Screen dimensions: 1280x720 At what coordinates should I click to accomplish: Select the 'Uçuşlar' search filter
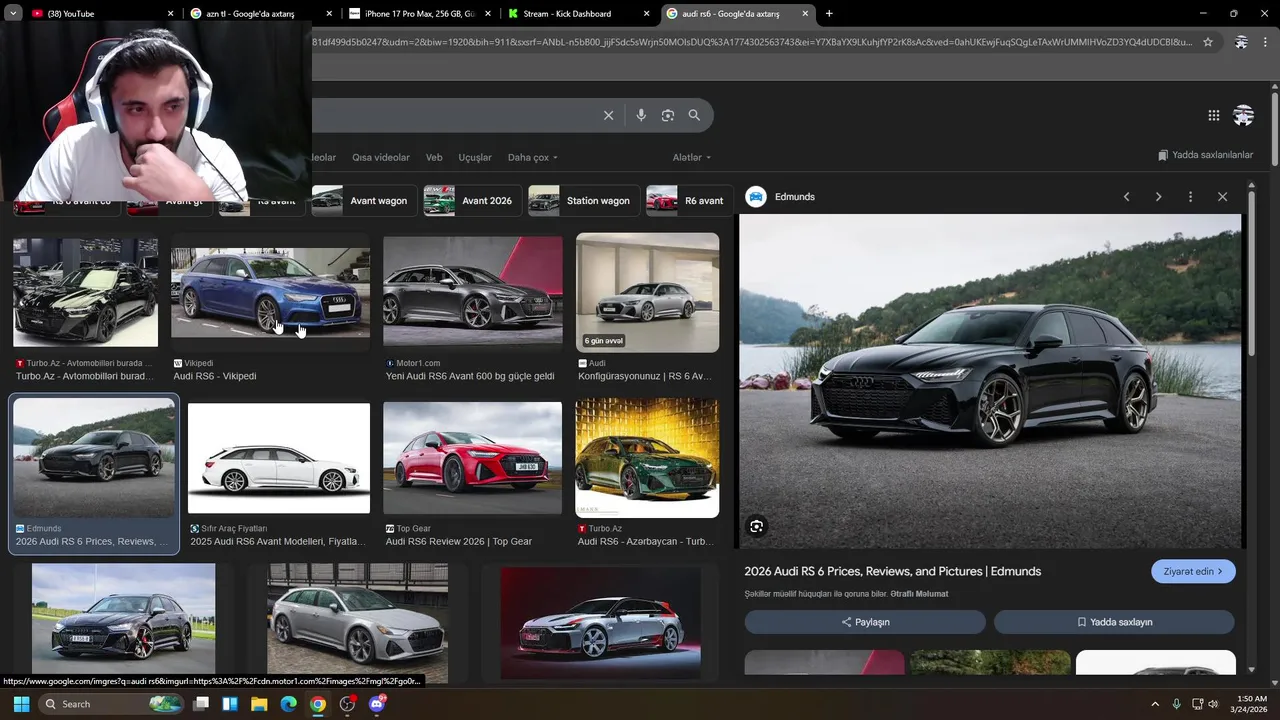click(475, 158)
